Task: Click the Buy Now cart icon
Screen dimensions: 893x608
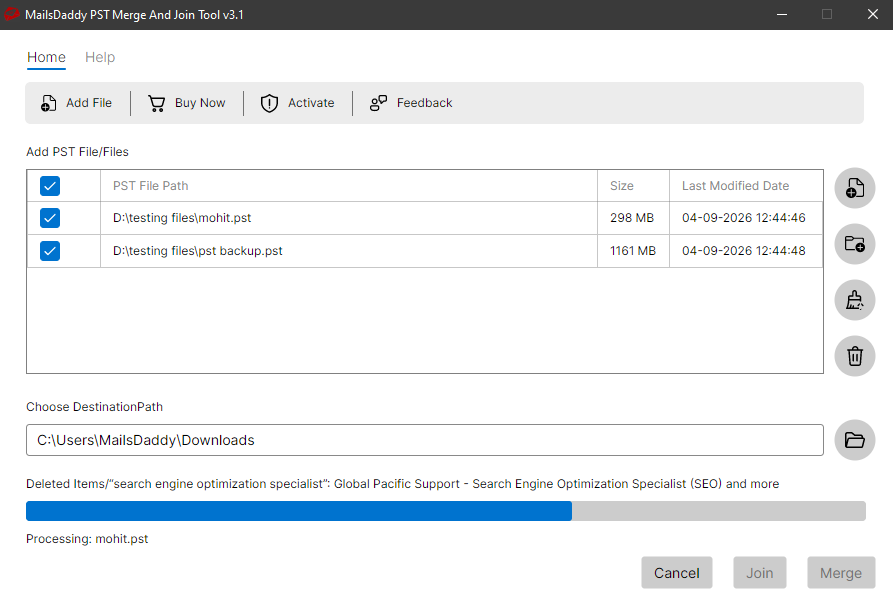Action: pos(157,103)
